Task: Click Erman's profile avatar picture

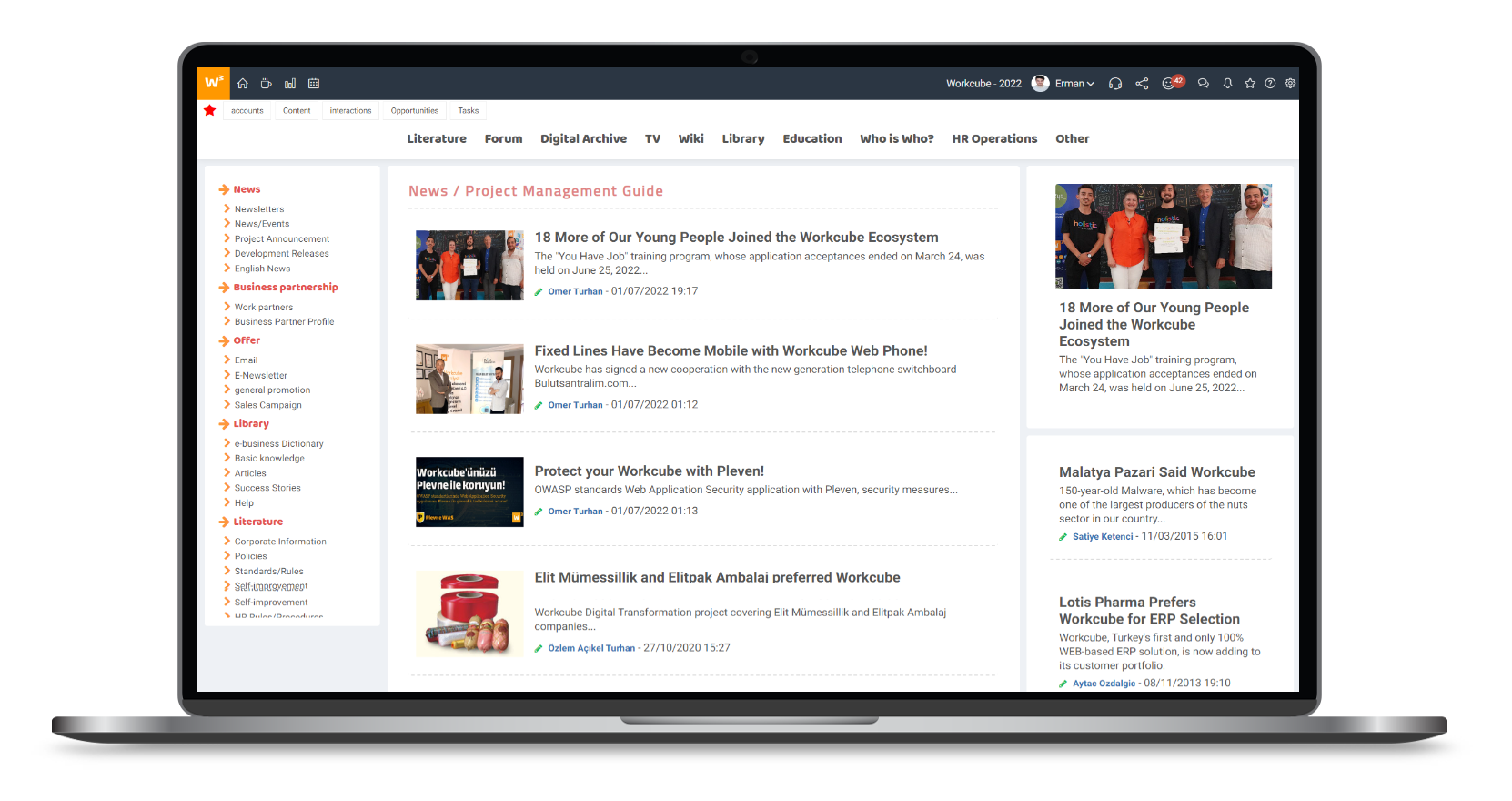Action: click(x=1041, y=84)
